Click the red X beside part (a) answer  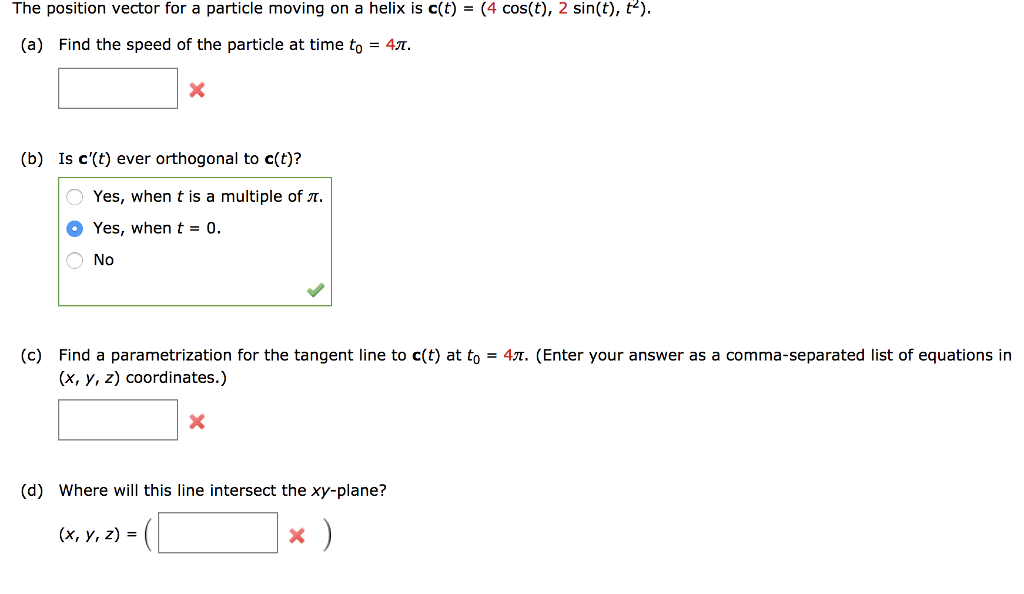197,89
